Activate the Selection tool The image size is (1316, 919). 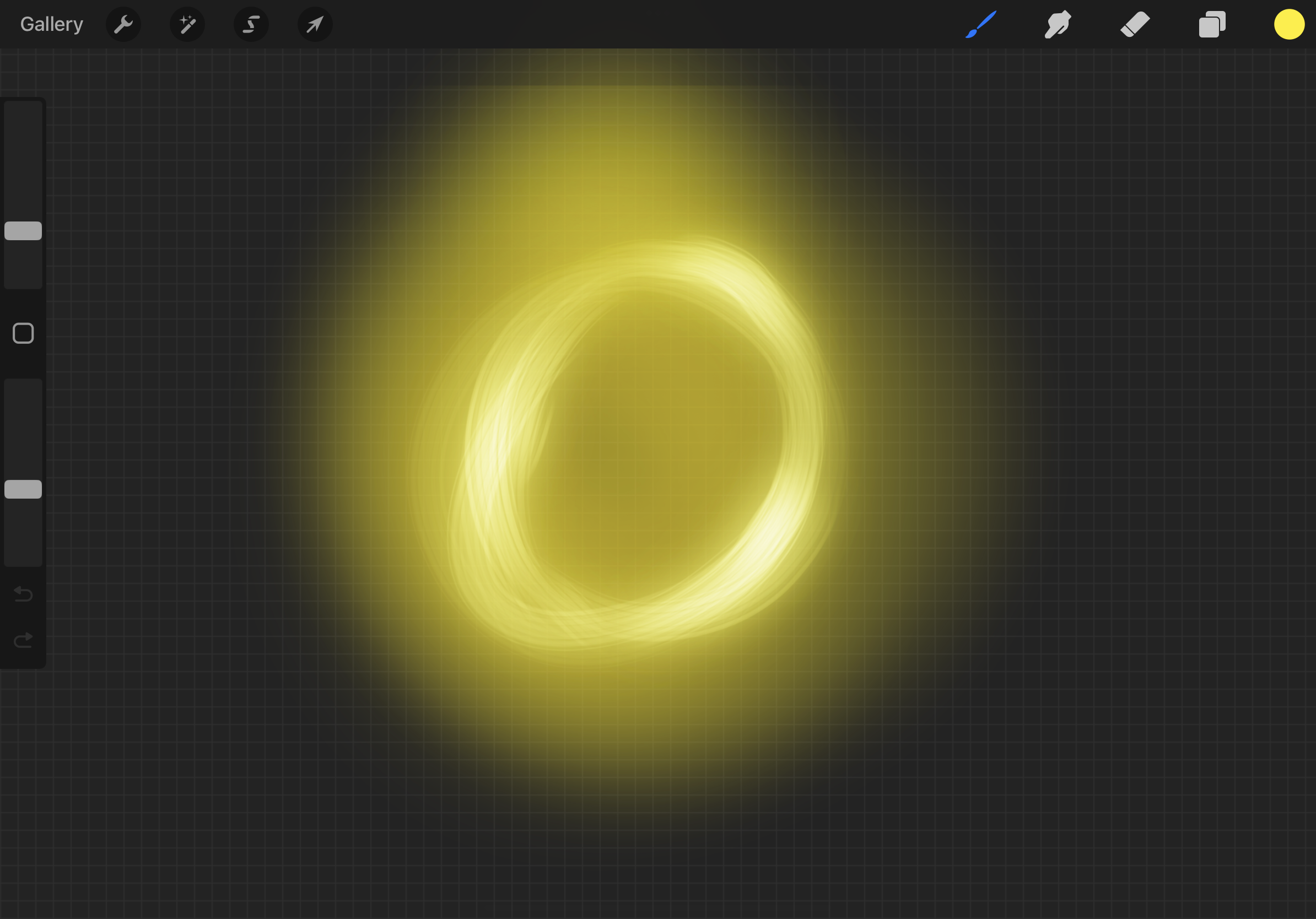(251, 24)
